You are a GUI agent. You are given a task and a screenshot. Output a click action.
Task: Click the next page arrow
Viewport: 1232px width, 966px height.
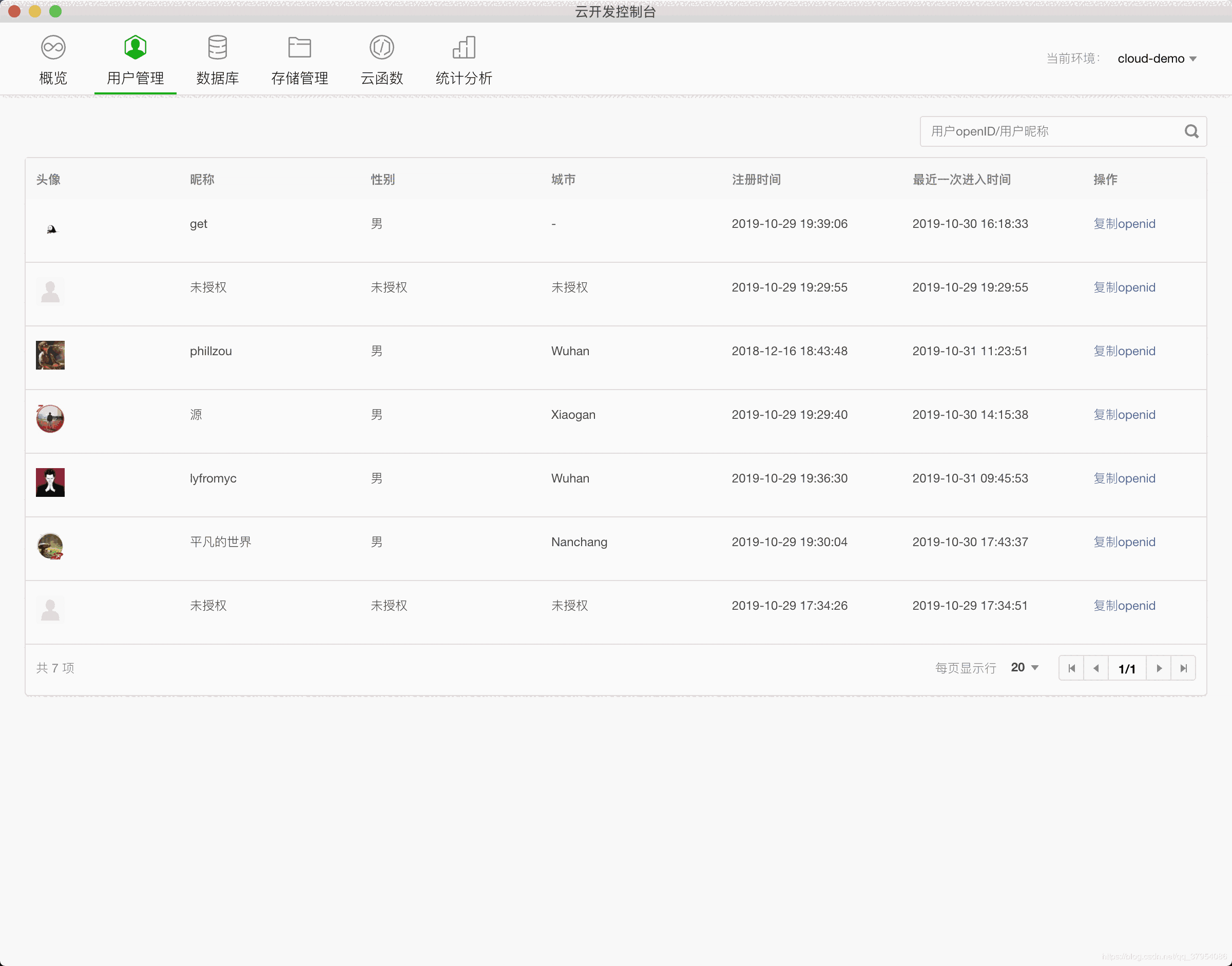[x=1159, y=668]
